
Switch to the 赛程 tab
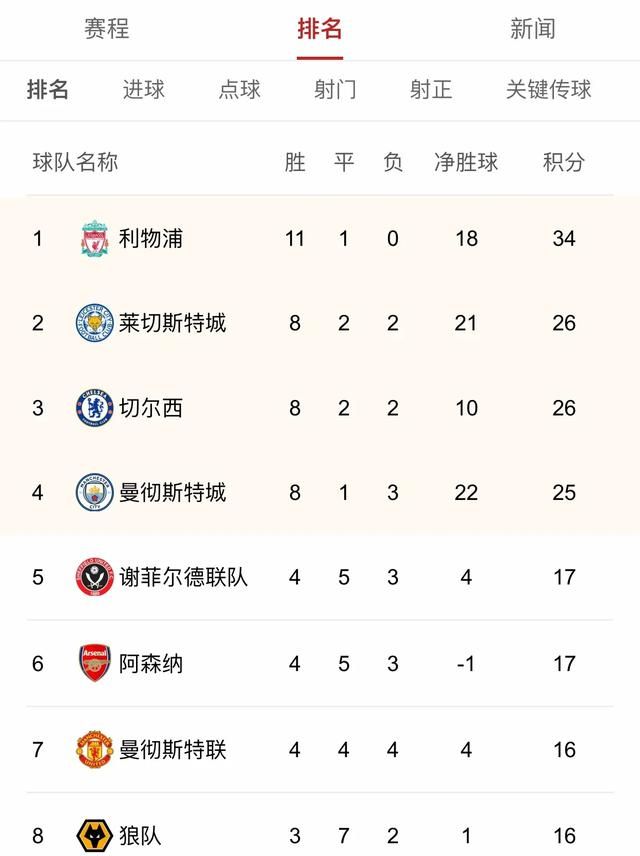coord(107,29)
